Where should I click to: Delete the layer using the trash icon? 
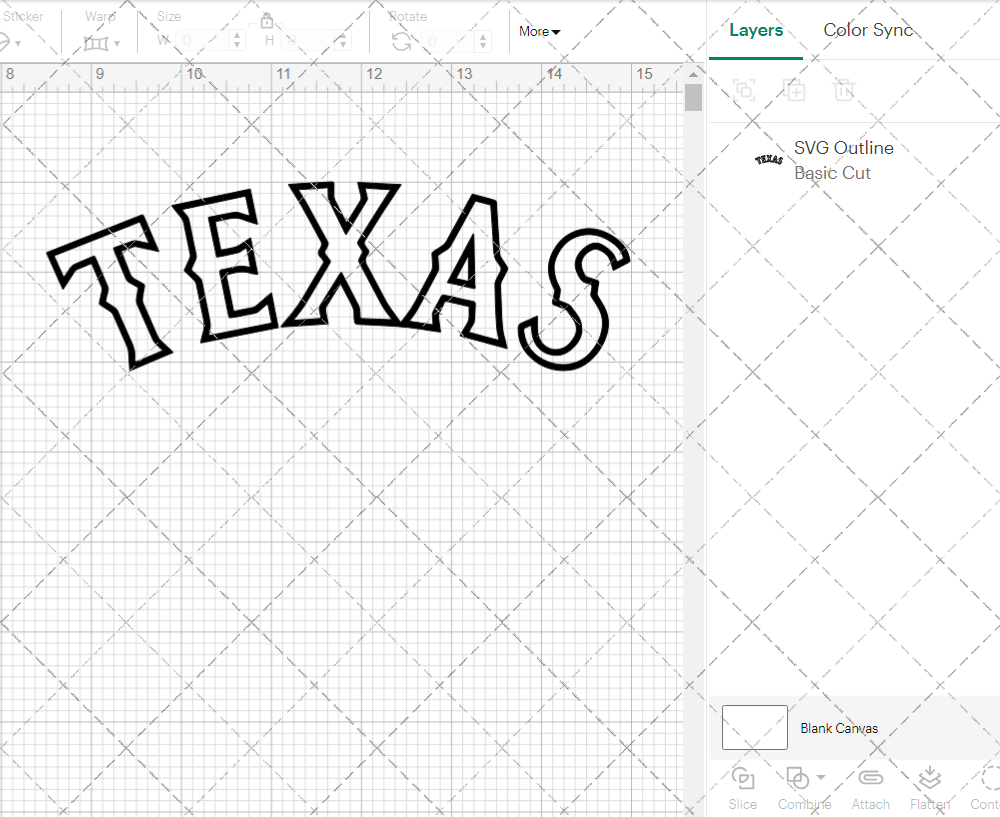(844, 90)
